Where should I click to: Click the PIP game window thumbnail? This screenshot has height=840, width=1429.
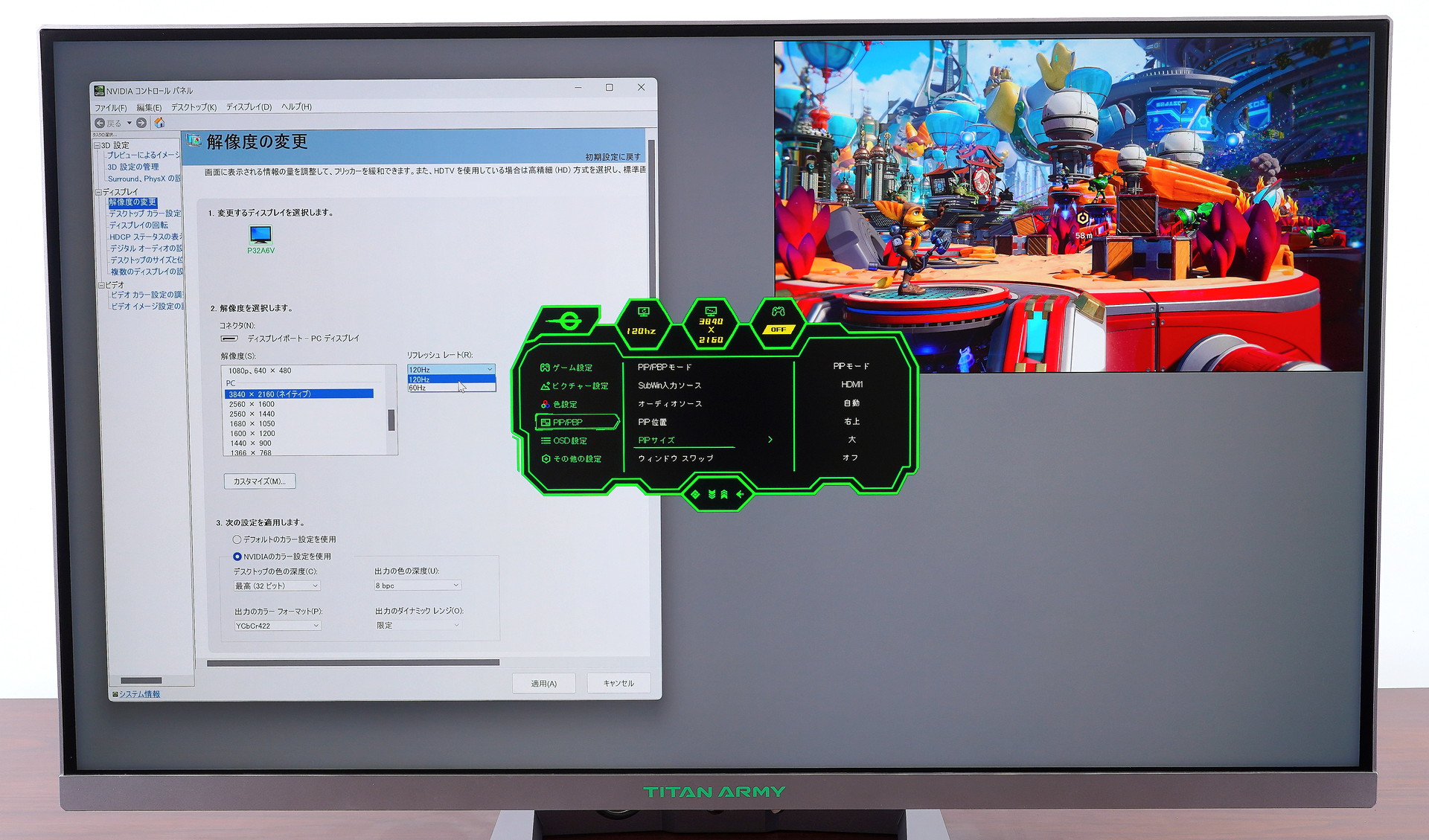1070,205
